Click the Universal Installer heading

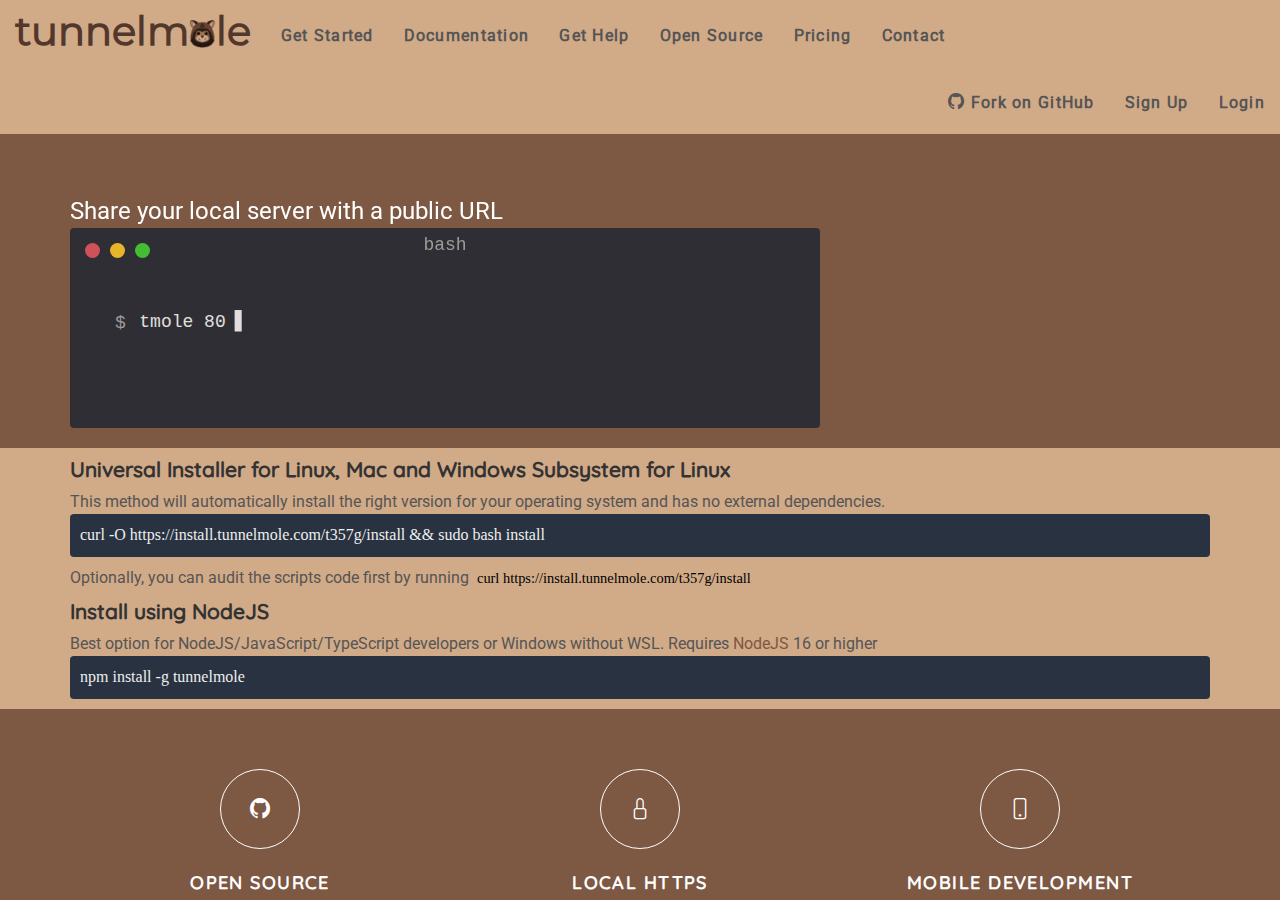[400, 470]
